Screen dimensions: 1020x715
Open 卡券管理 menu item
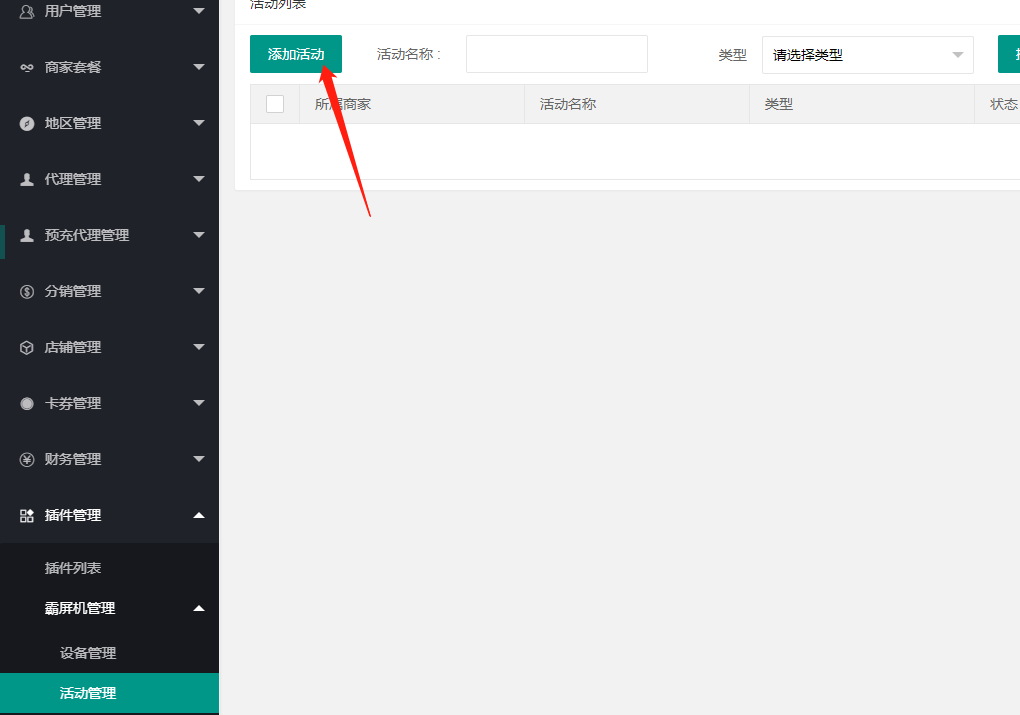pos(109,403)
